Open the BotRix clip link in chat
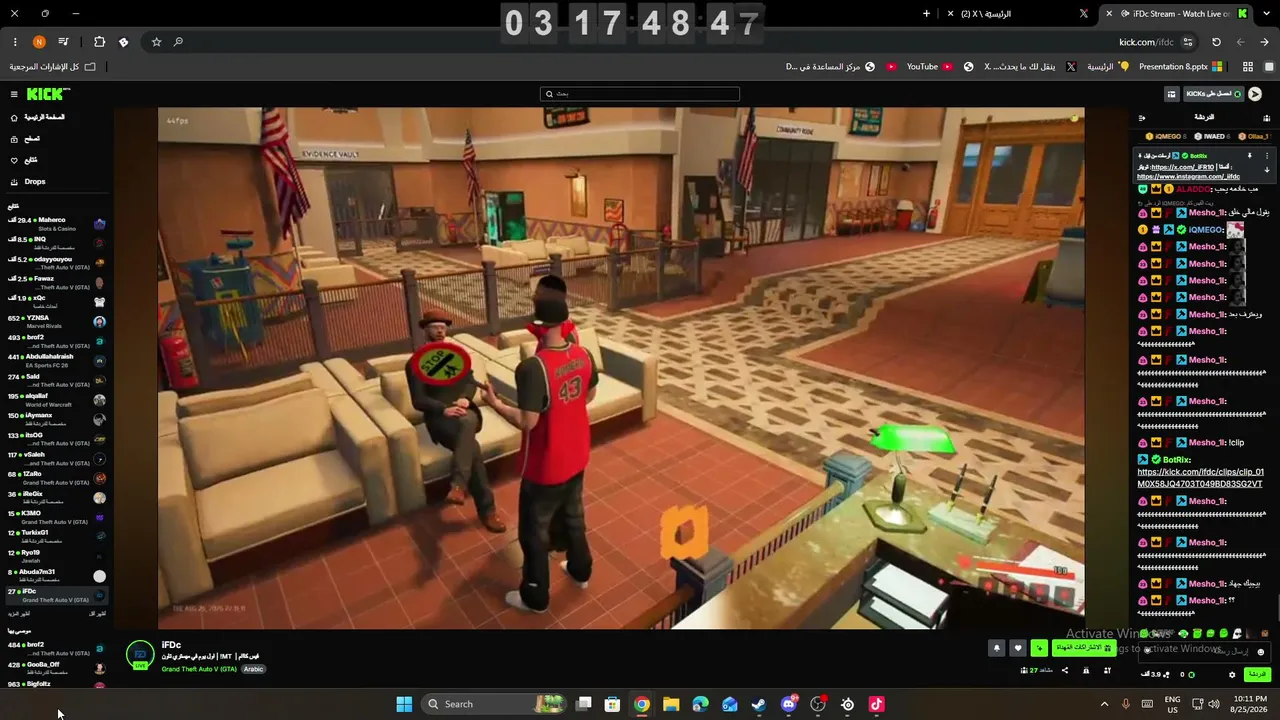Screen dimensions: 1280x720 tap(1200, 478)
